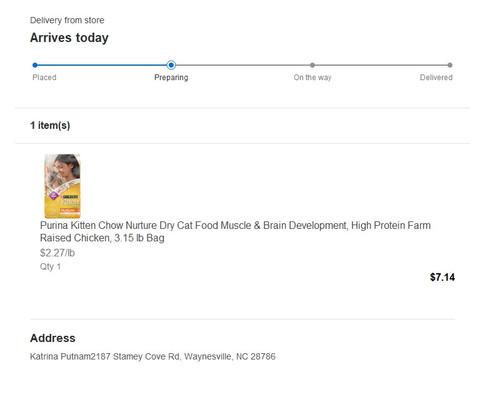Screen dimensions: 500x404
Task: Click the Delivery from store text
Action: (67, 20)
